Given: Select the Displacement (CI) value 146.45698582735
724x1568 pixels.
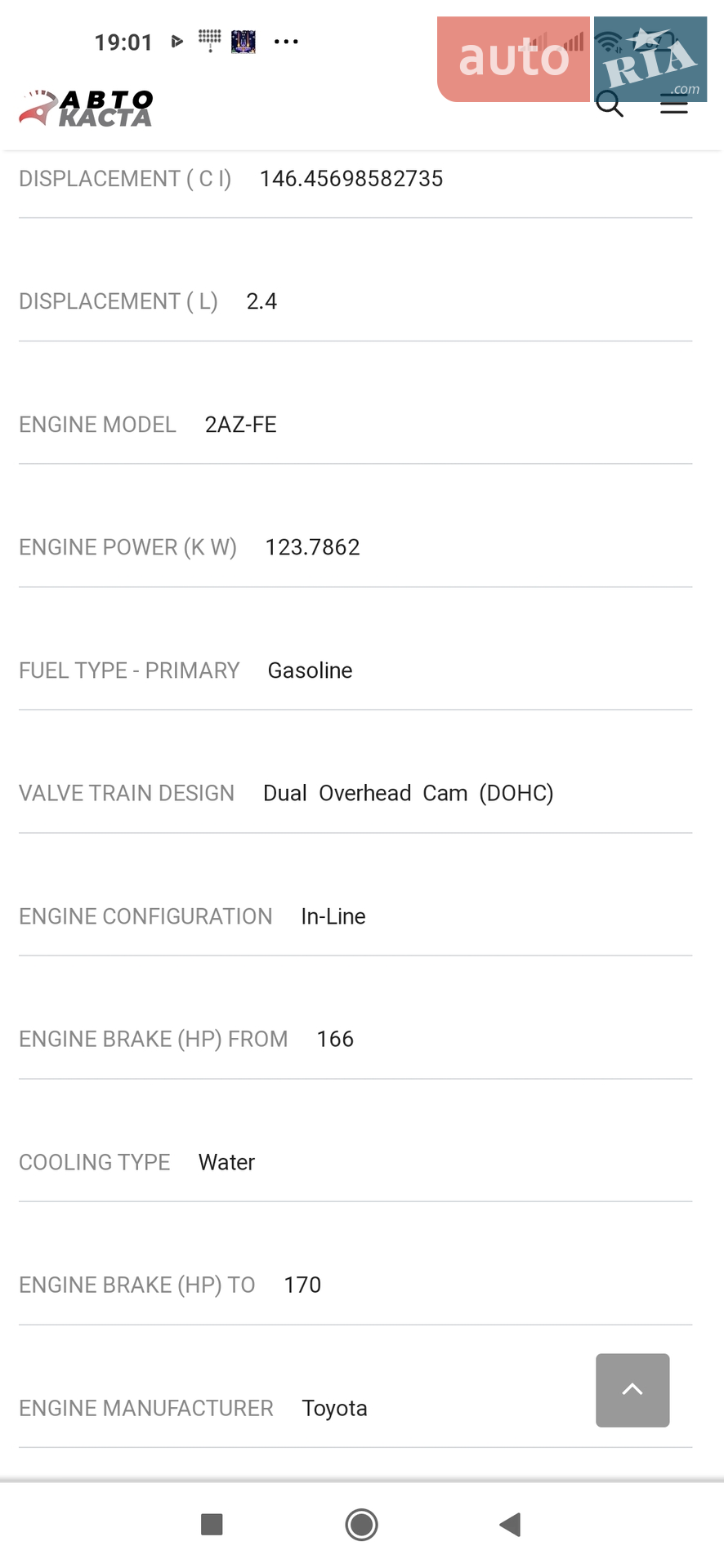Looking at the screenshot, I should tap(351, 179).
